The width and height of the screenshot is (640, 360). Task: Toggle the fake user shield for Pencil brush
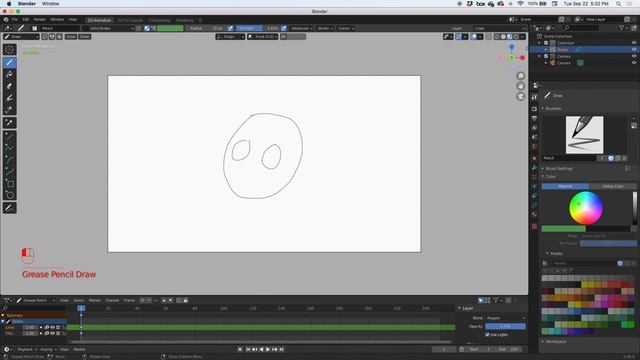point(611,158)
